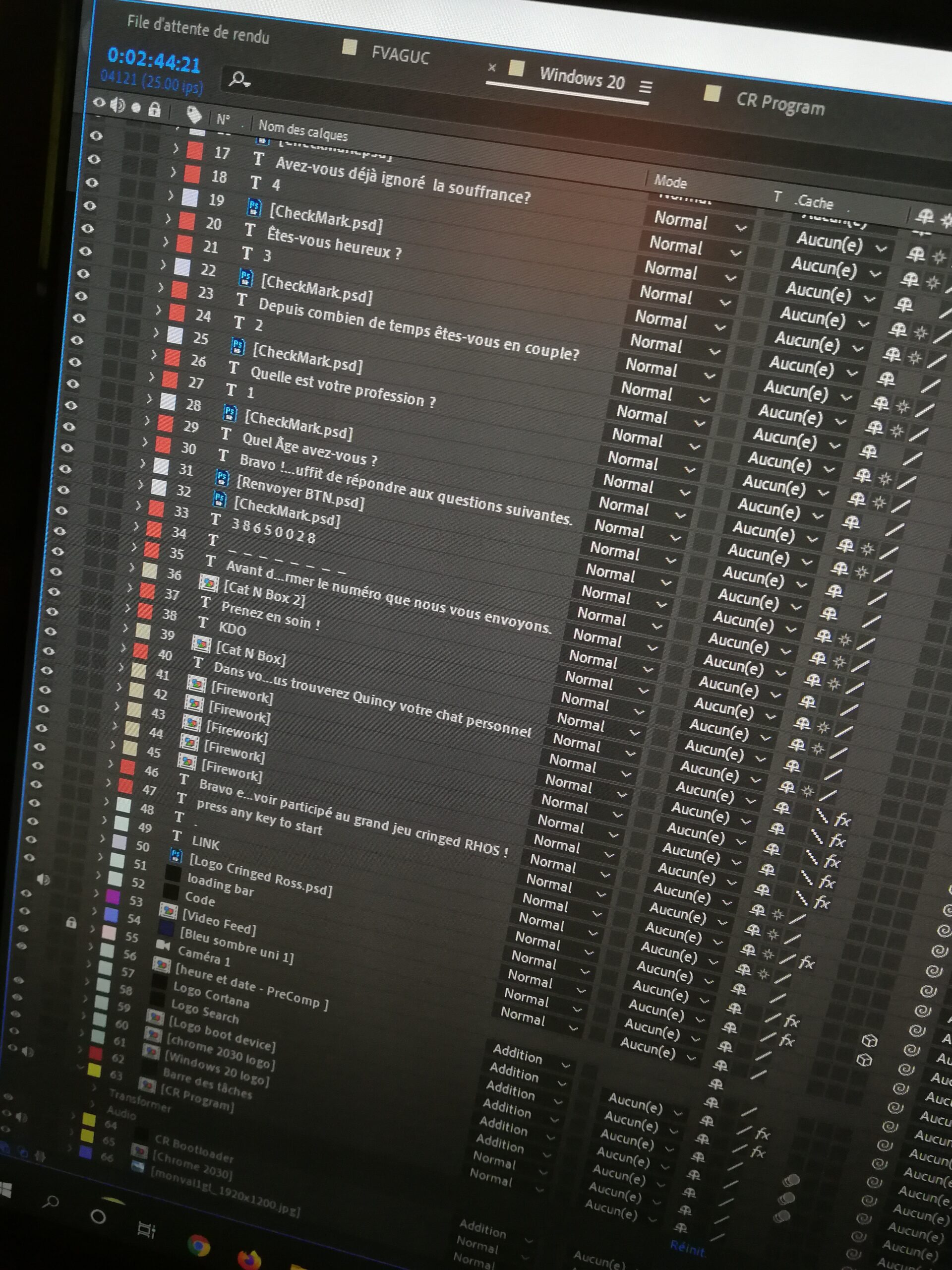Expand layer 36 Cat N Box 2

[x=131, y=569]
